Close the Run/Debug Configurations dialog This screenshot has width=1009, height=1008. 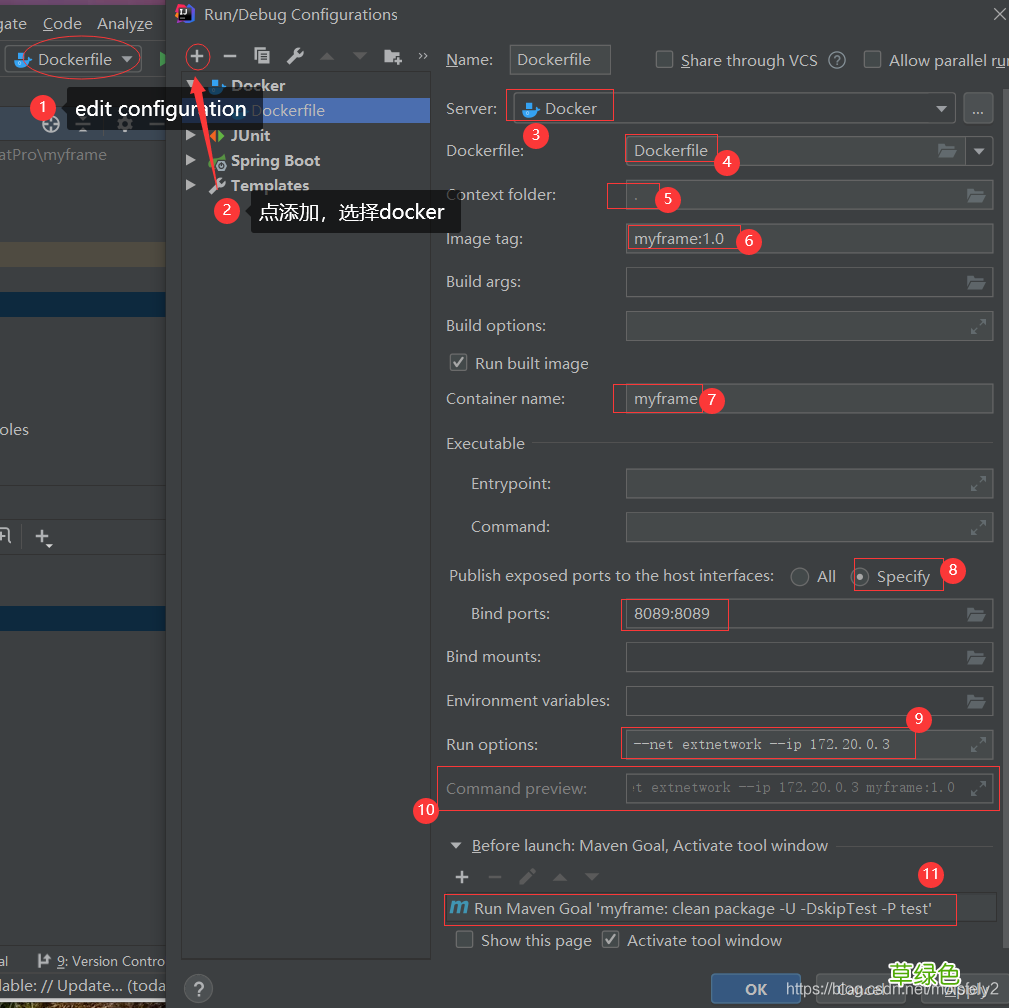tap(999, 14)
